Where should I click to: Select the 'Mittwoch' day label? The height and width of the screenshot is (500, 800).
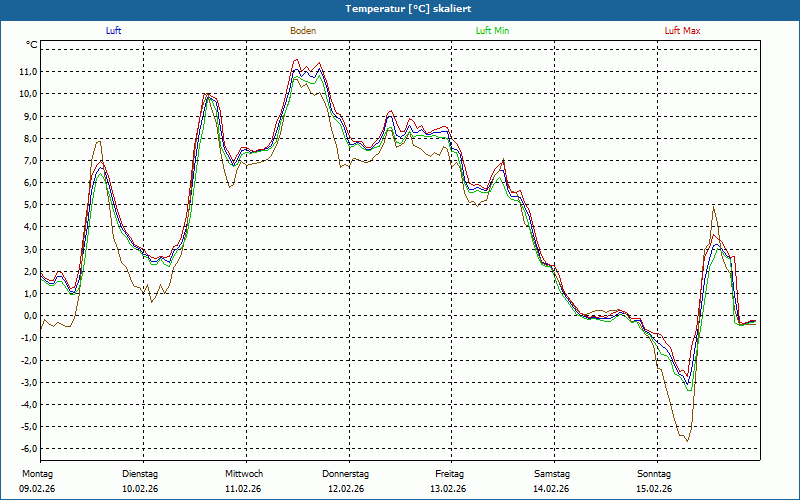pyautogui.click(x=244, y=474)
